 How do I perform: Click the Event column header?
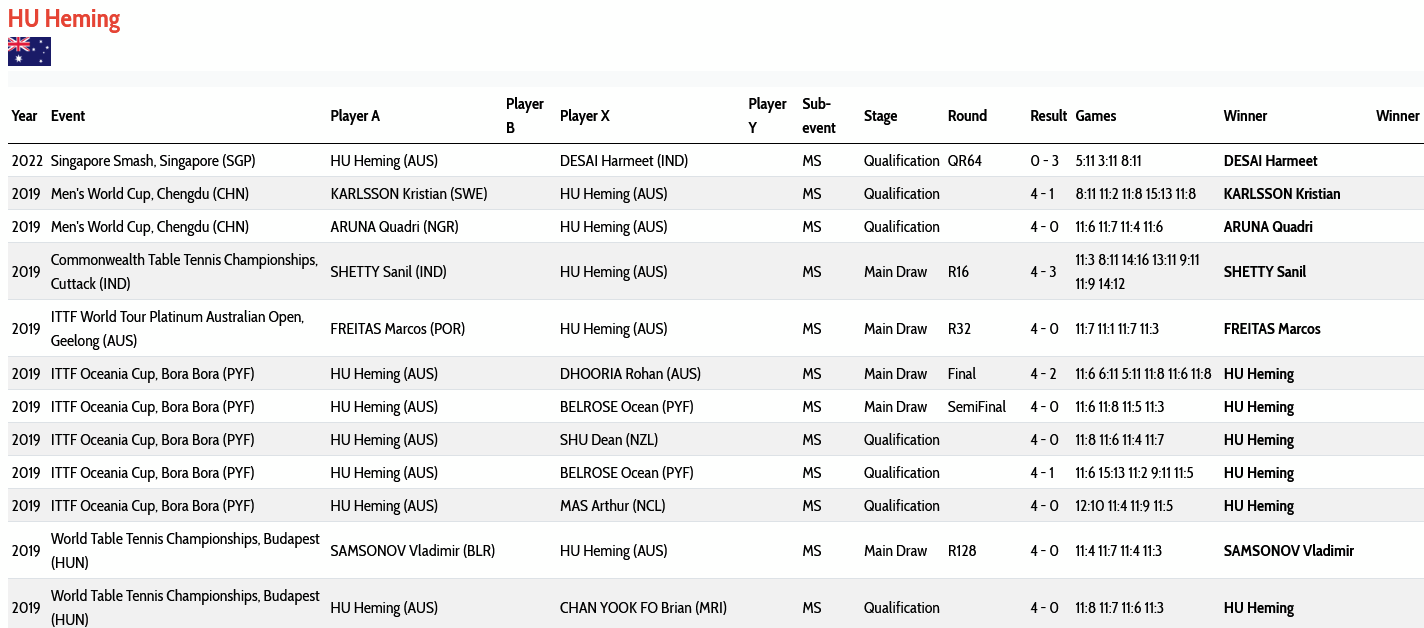[68, 116]
